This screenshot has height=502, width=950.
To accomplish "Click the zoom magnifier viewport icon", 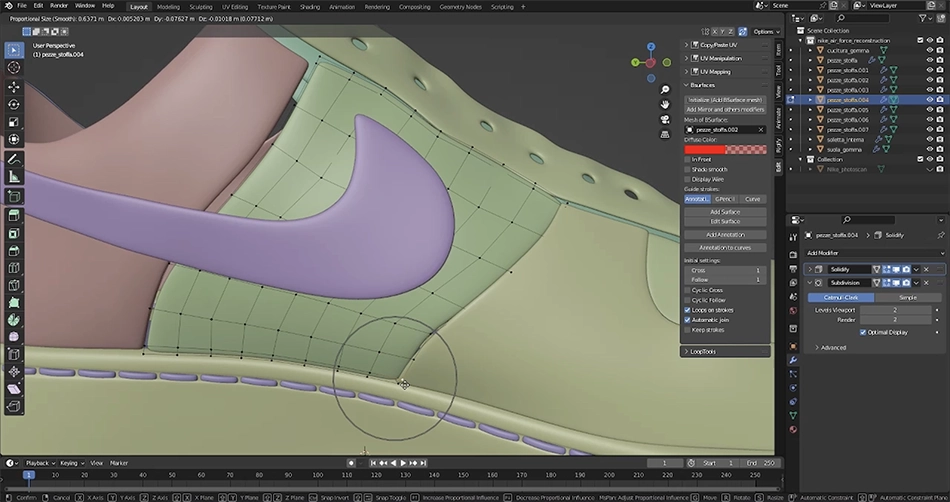I will [665, 90].
